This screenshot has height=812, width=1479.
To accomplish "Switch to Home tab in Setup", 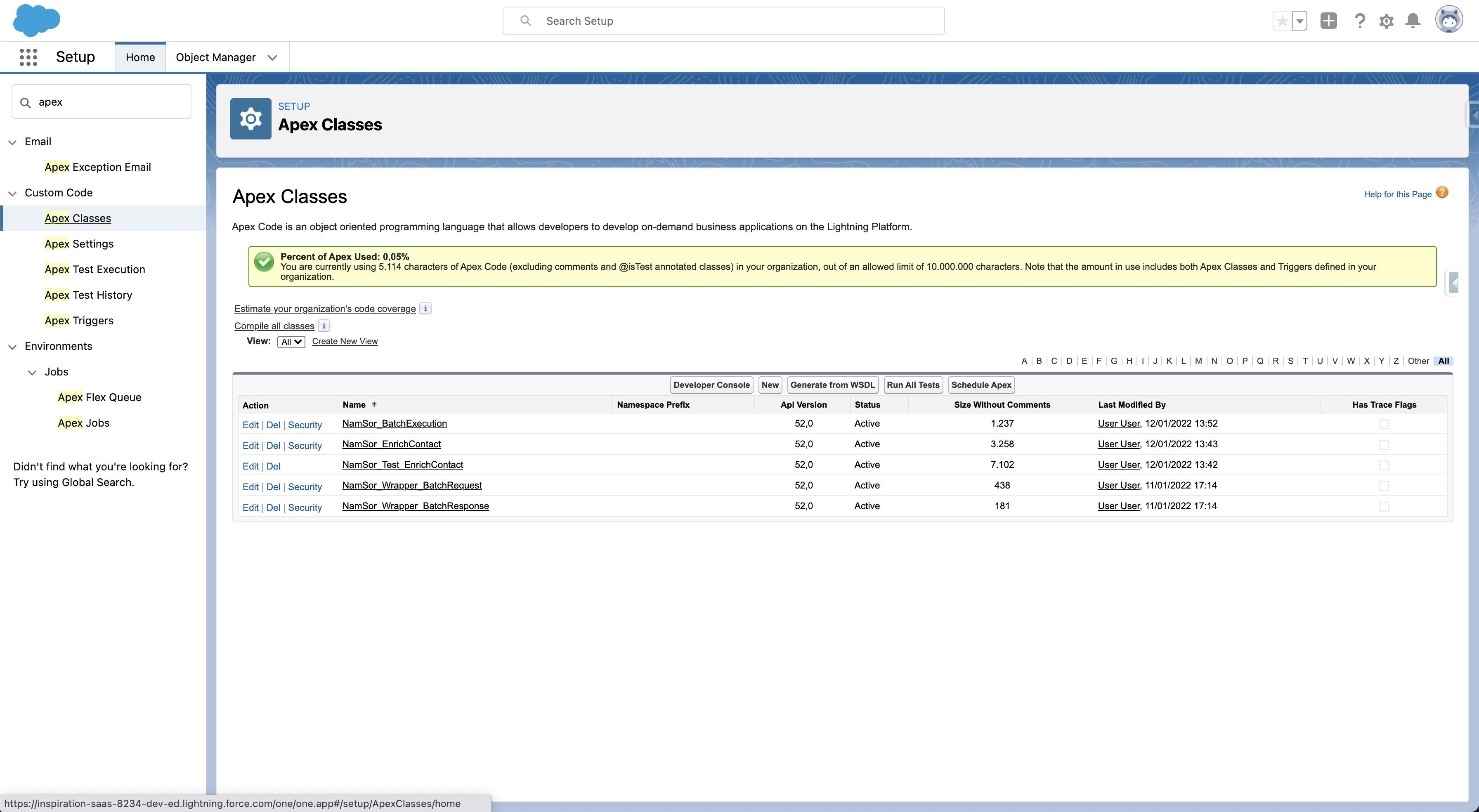I will pos(140,57).
